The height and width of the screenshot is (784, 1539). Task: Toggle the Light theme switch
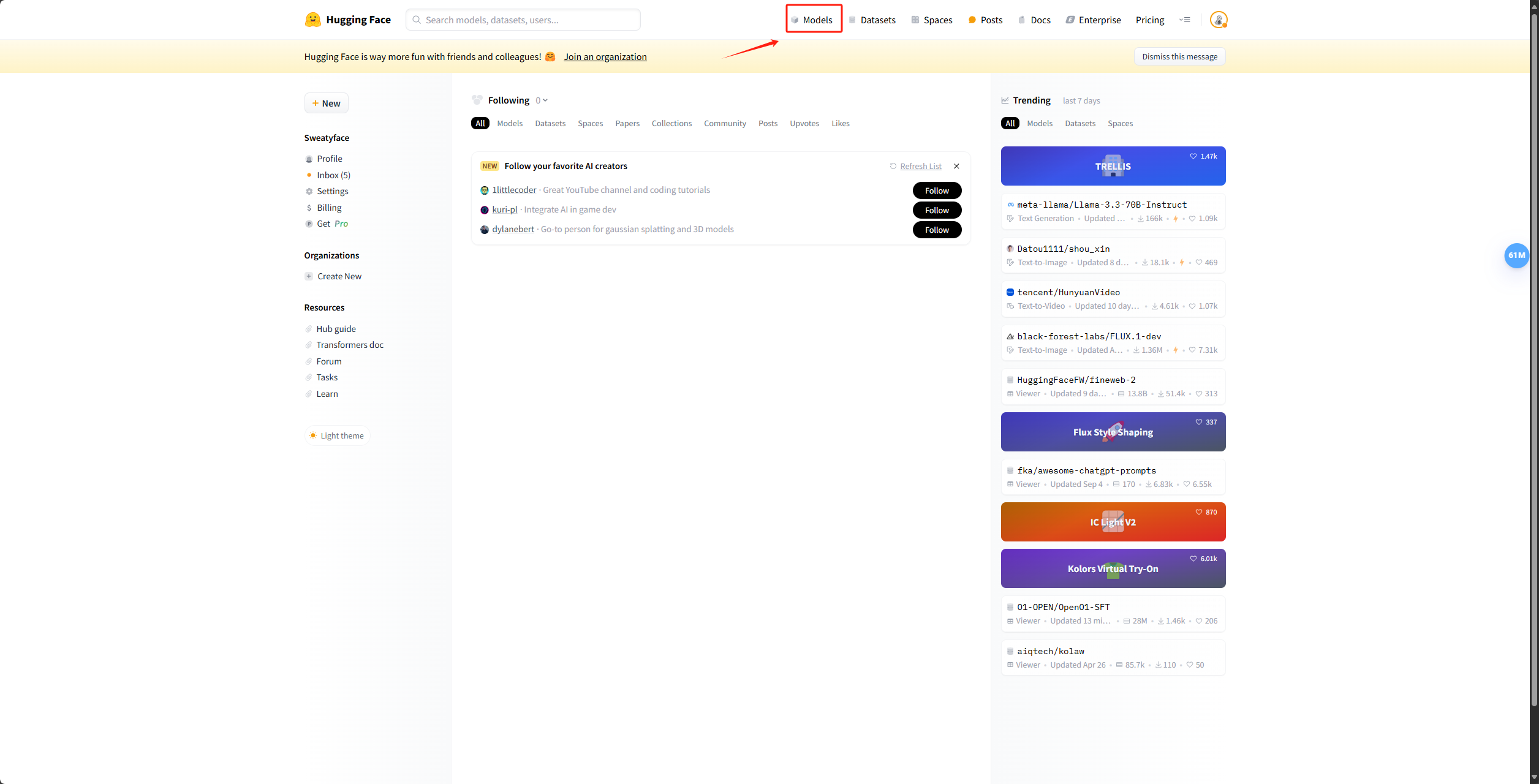coord(337,435)
